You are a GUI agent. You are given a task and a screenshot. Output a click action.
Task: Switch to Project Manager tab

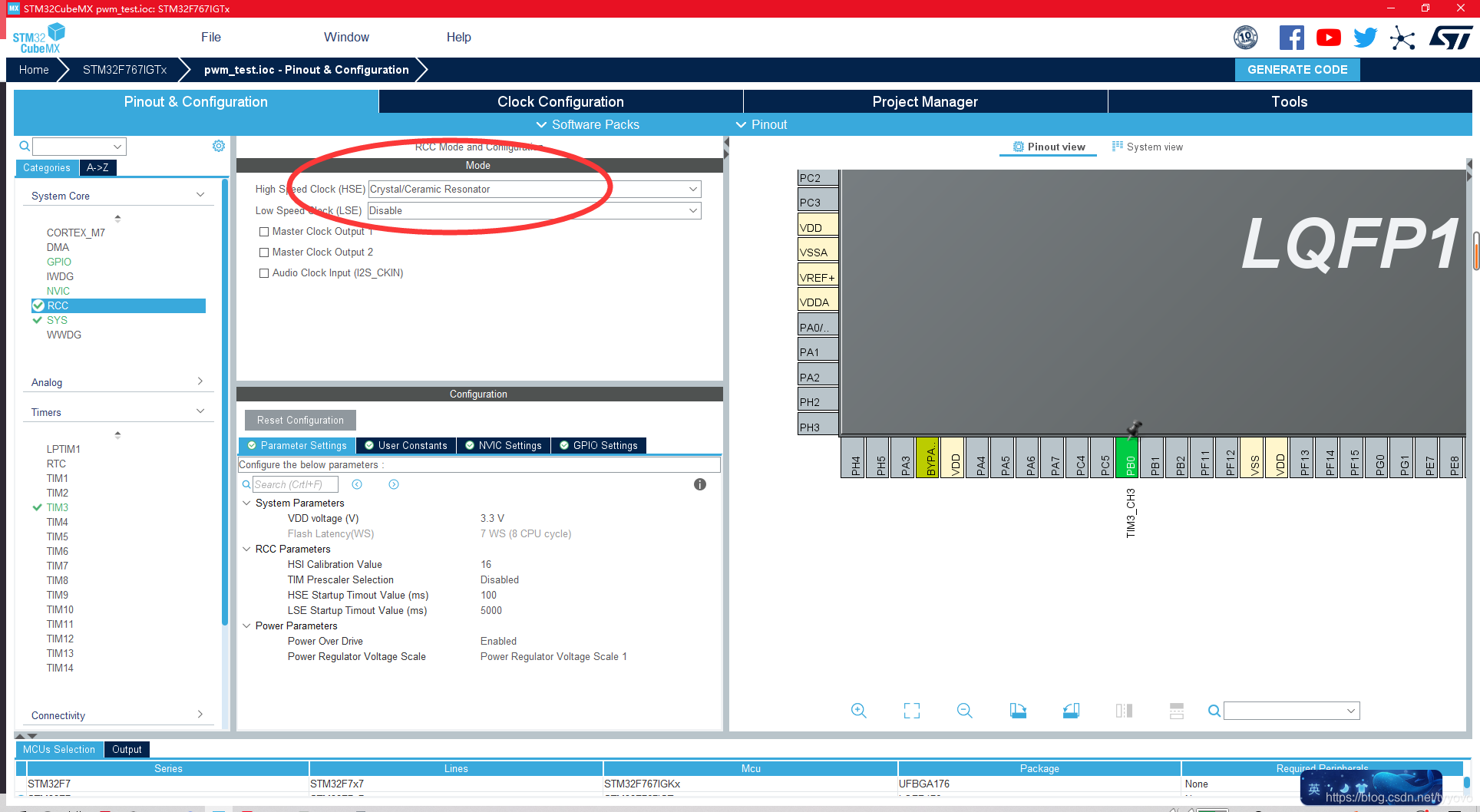925,101
